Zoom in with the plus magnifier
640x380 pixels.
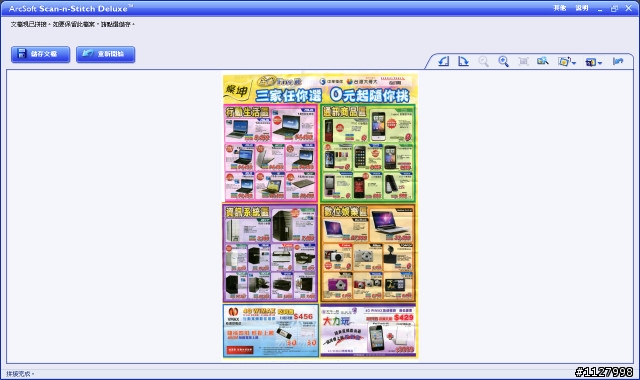point(503,62)
